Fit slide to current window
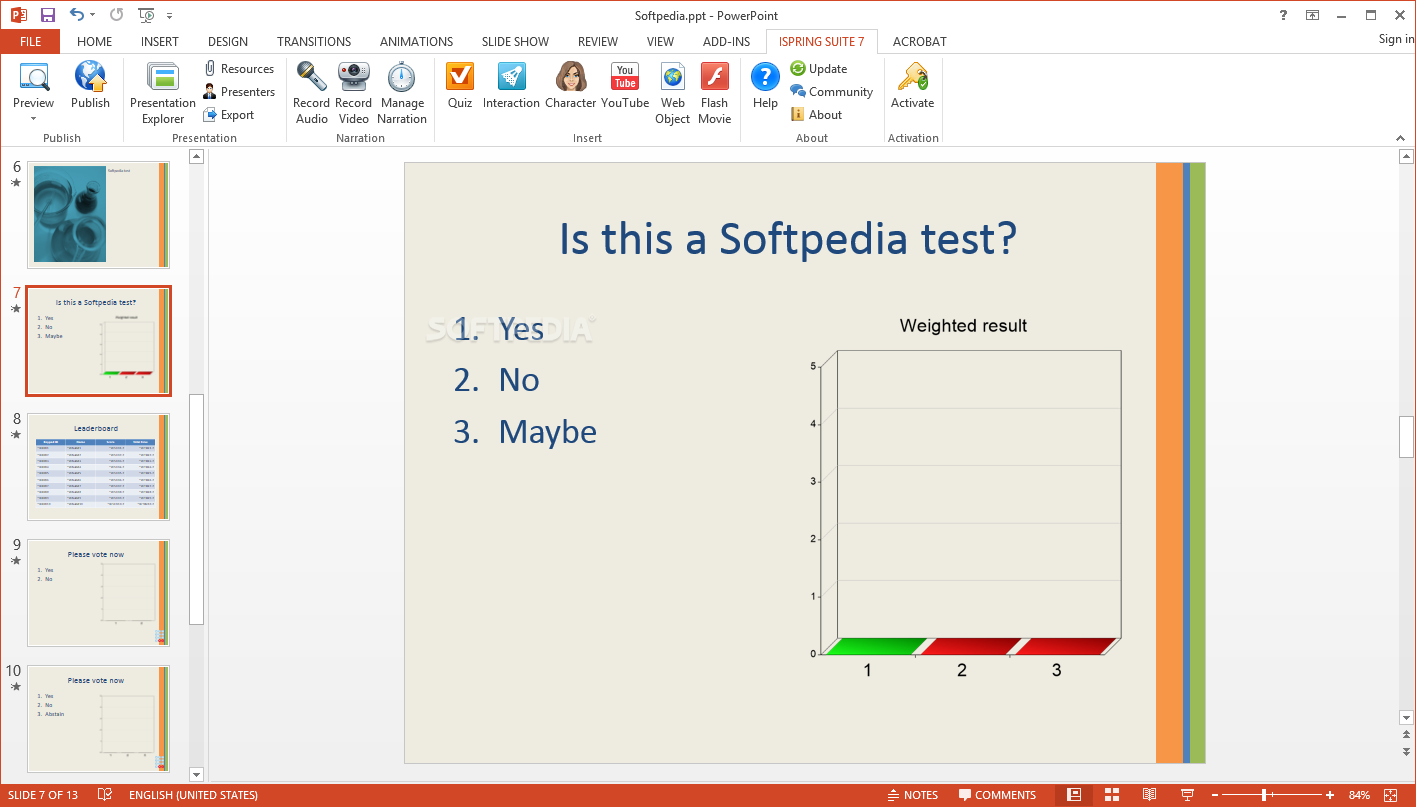Screen dimensions: 1416x807 pyautogui.click(x=1392, y=795)
